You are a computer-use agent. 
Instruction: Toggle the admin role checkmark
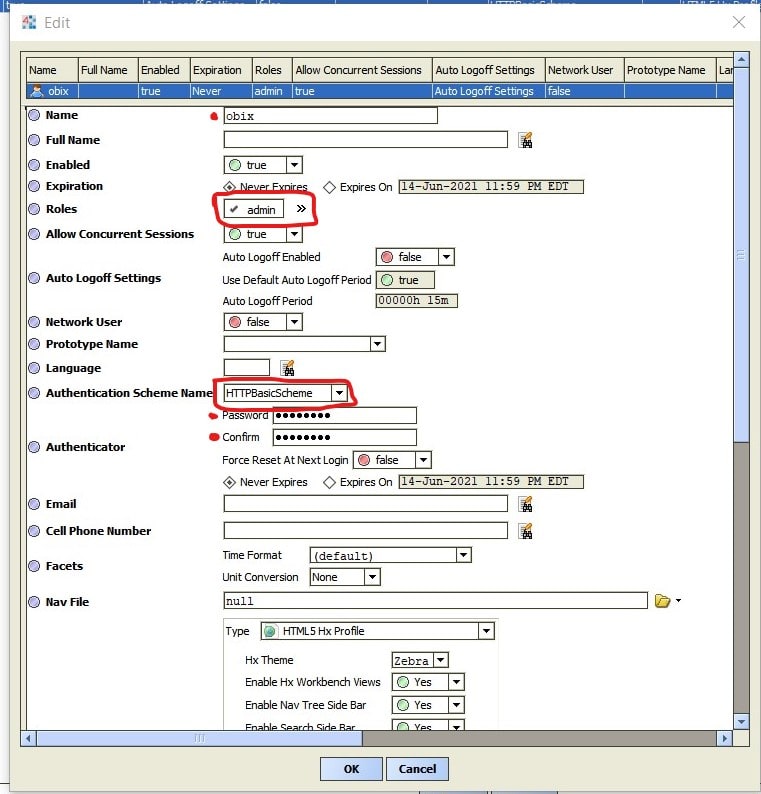tap(234, 209)
